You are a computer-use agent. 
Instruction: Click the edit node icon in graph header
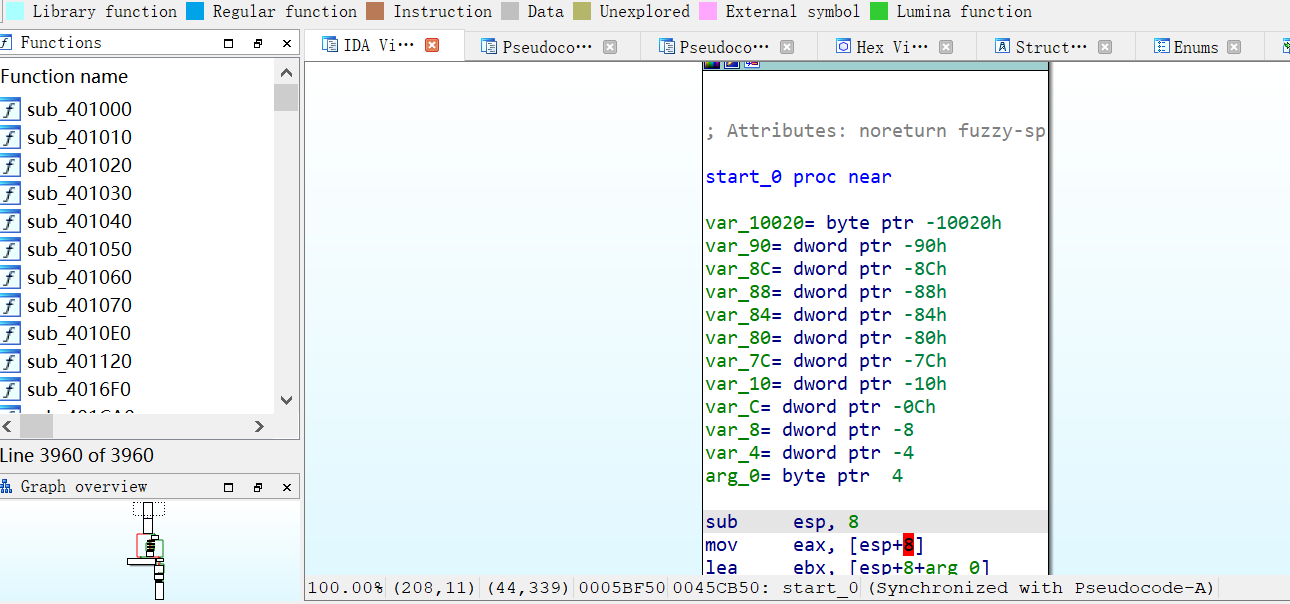(x=732, y=64)
